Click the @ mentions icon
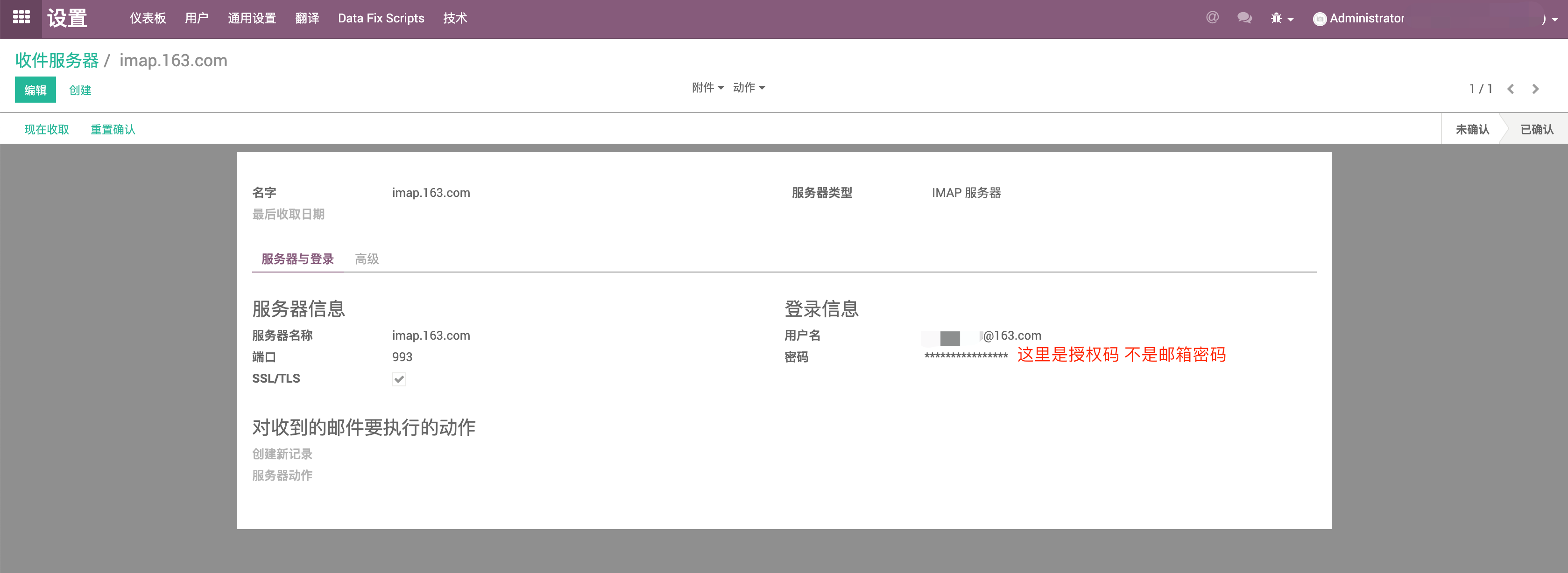1568x573 pixels. 1212,18
